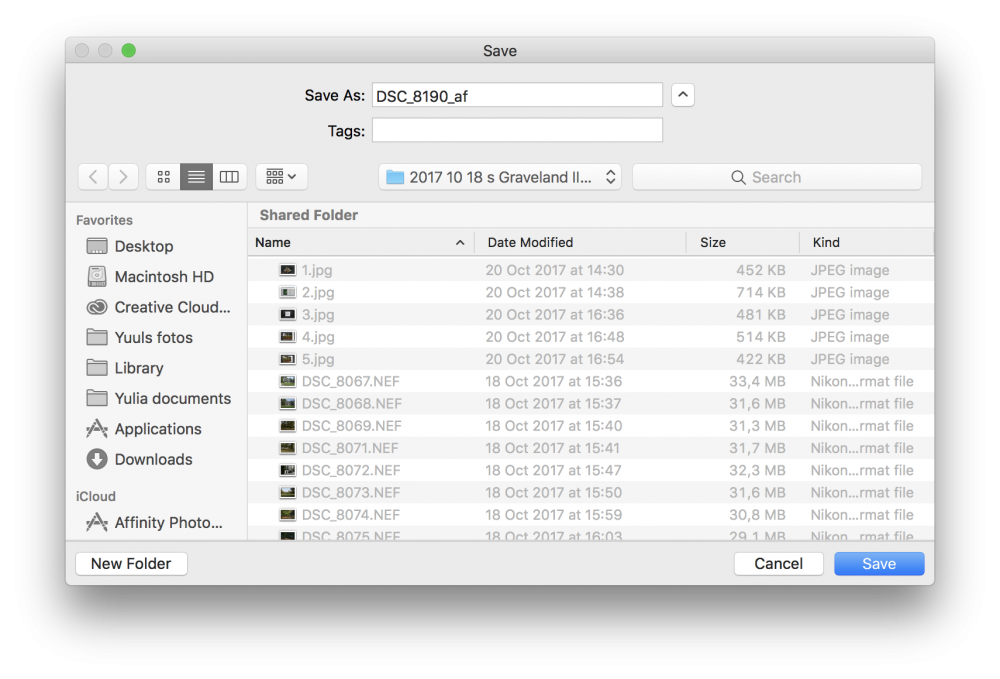Switch to column view
The width and height of the screenshot is (1000, 679).
coord(230,177)
